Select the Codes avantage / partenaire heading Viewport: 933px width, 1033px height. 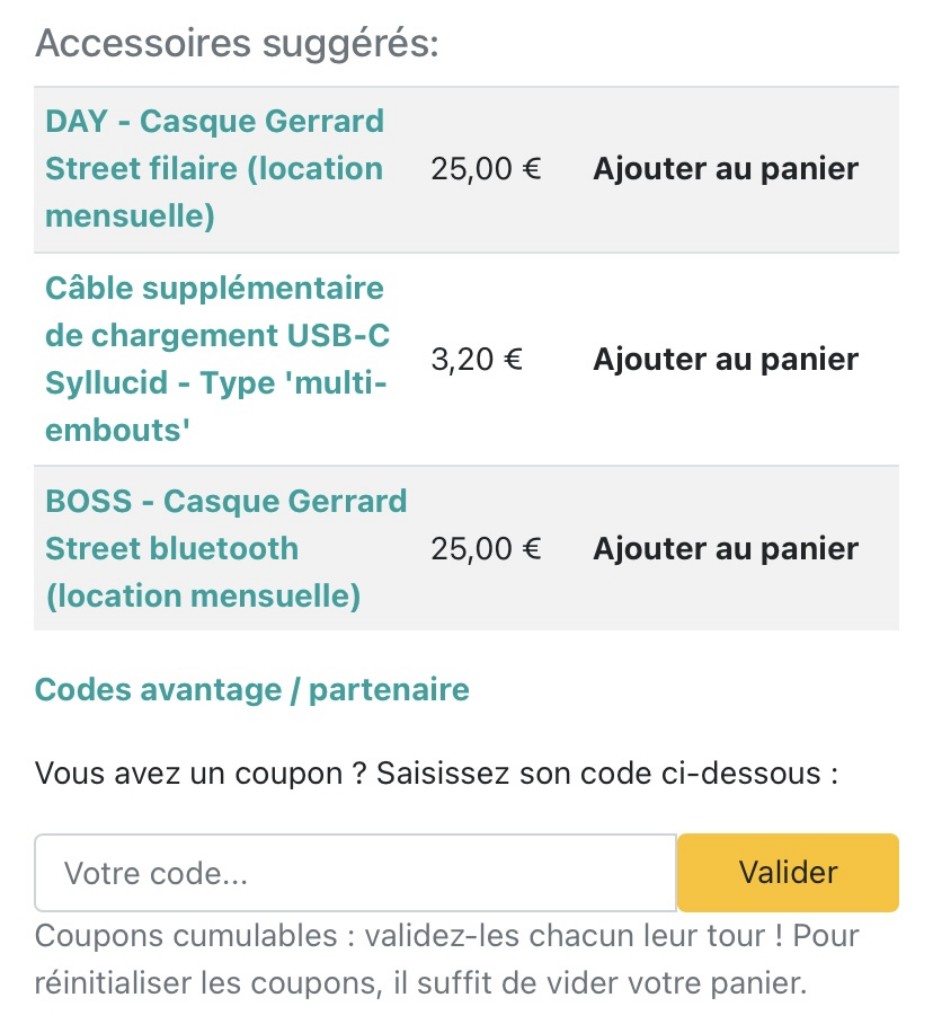pos(252,690)
